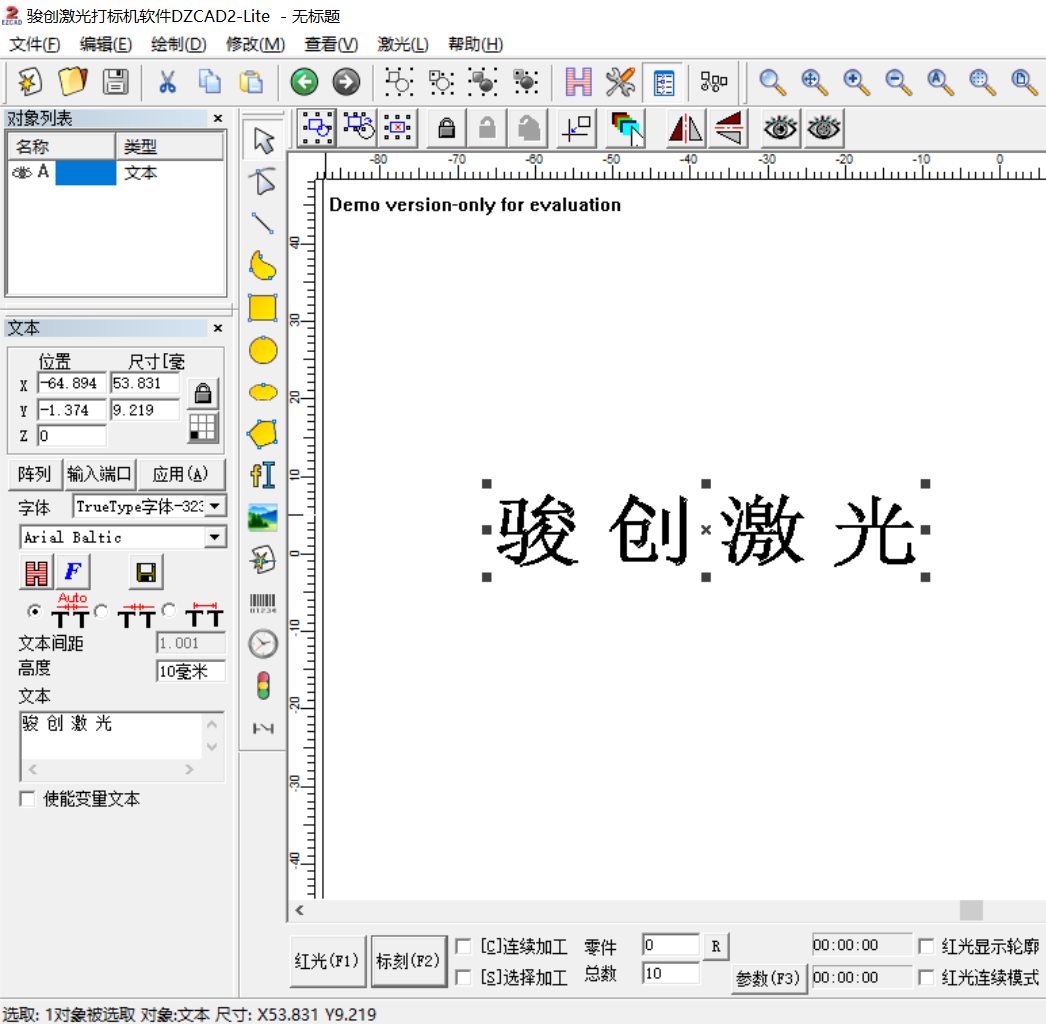This screenshot has height=1024, width=1046.
Task: Insert a delay timer with the clock icon
Action: click(x=263, y=644)
